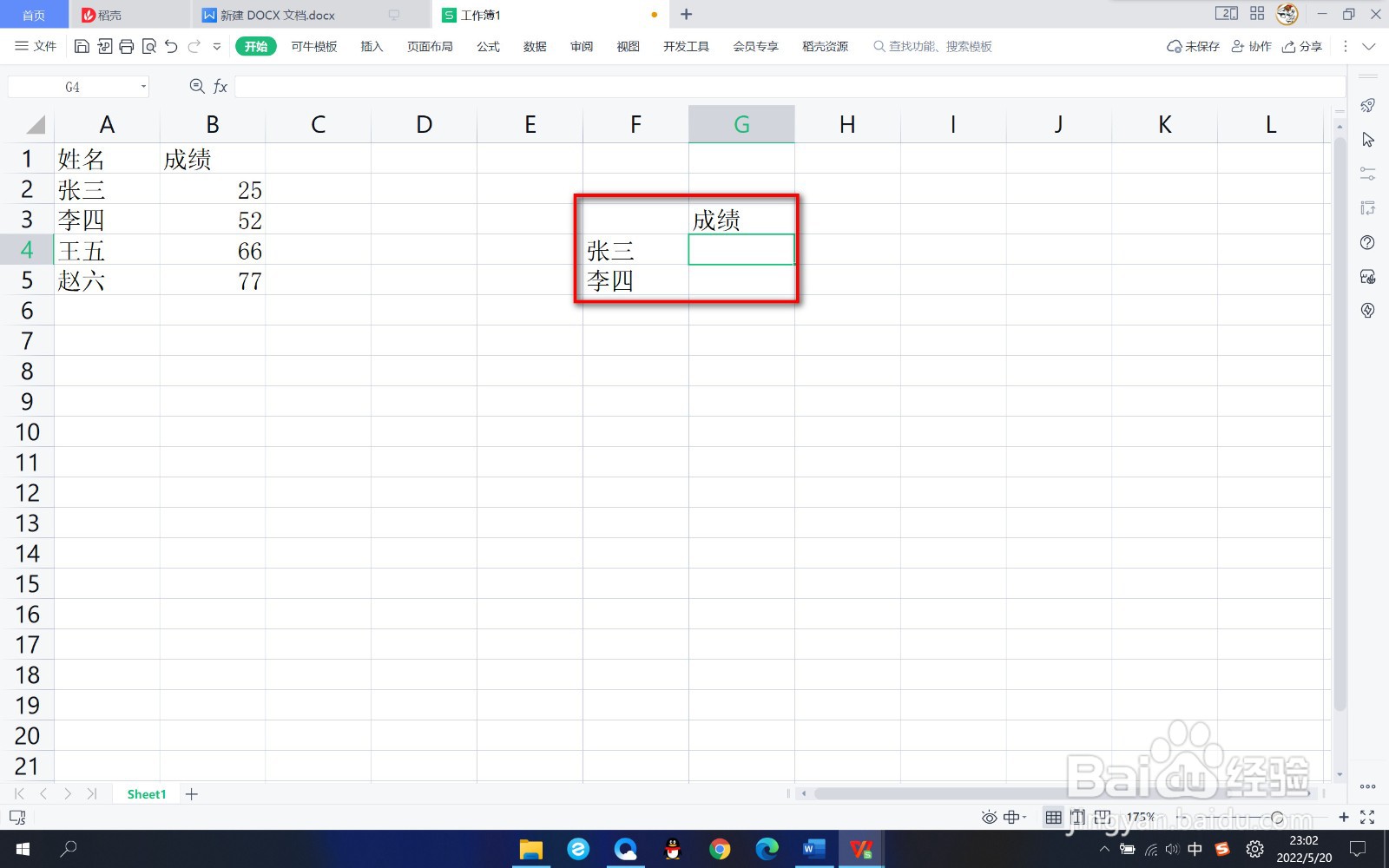
Task: Open the four-square app grid icon
Action: click(1257, 14)
